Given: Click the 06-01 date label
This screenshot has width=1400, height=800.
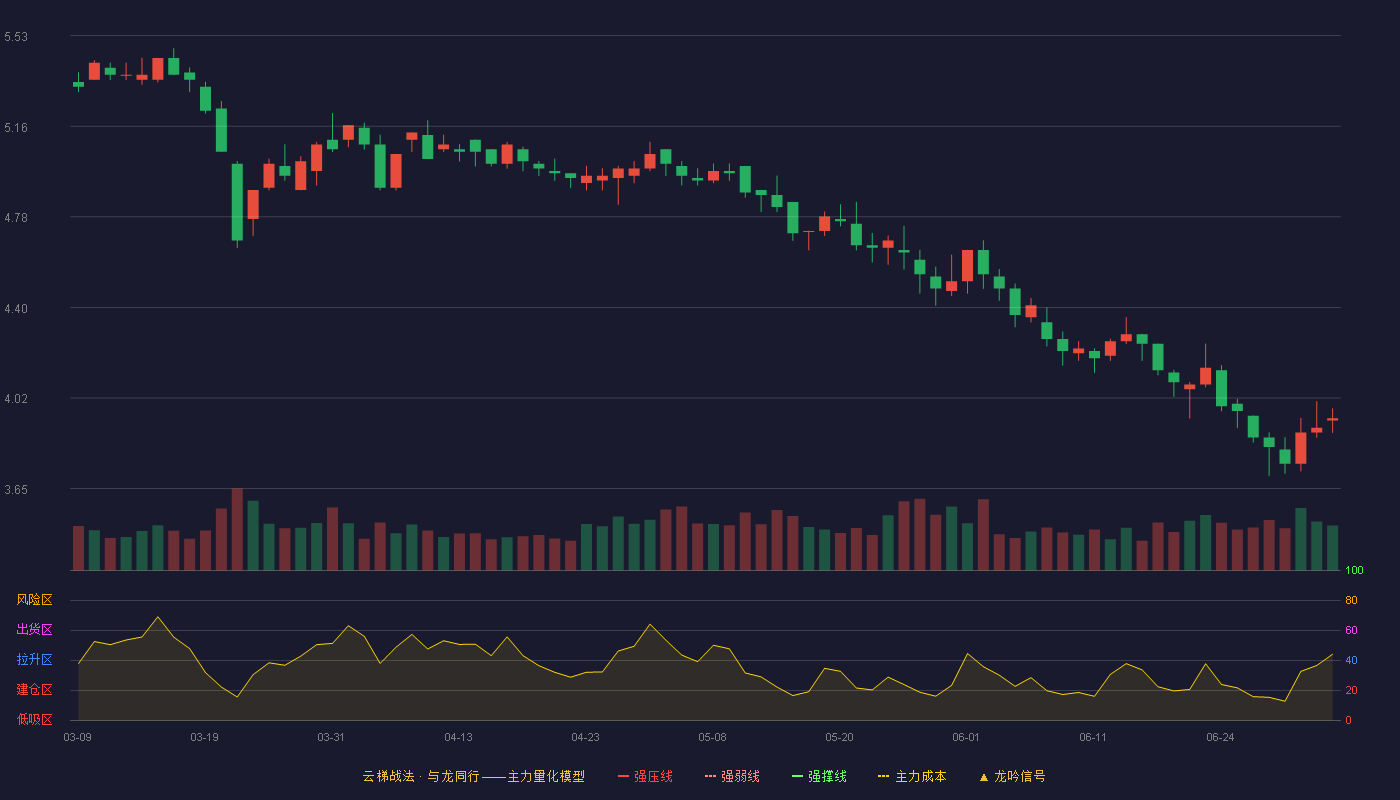Looking at the screenshot, I should [x=966, y=737].
